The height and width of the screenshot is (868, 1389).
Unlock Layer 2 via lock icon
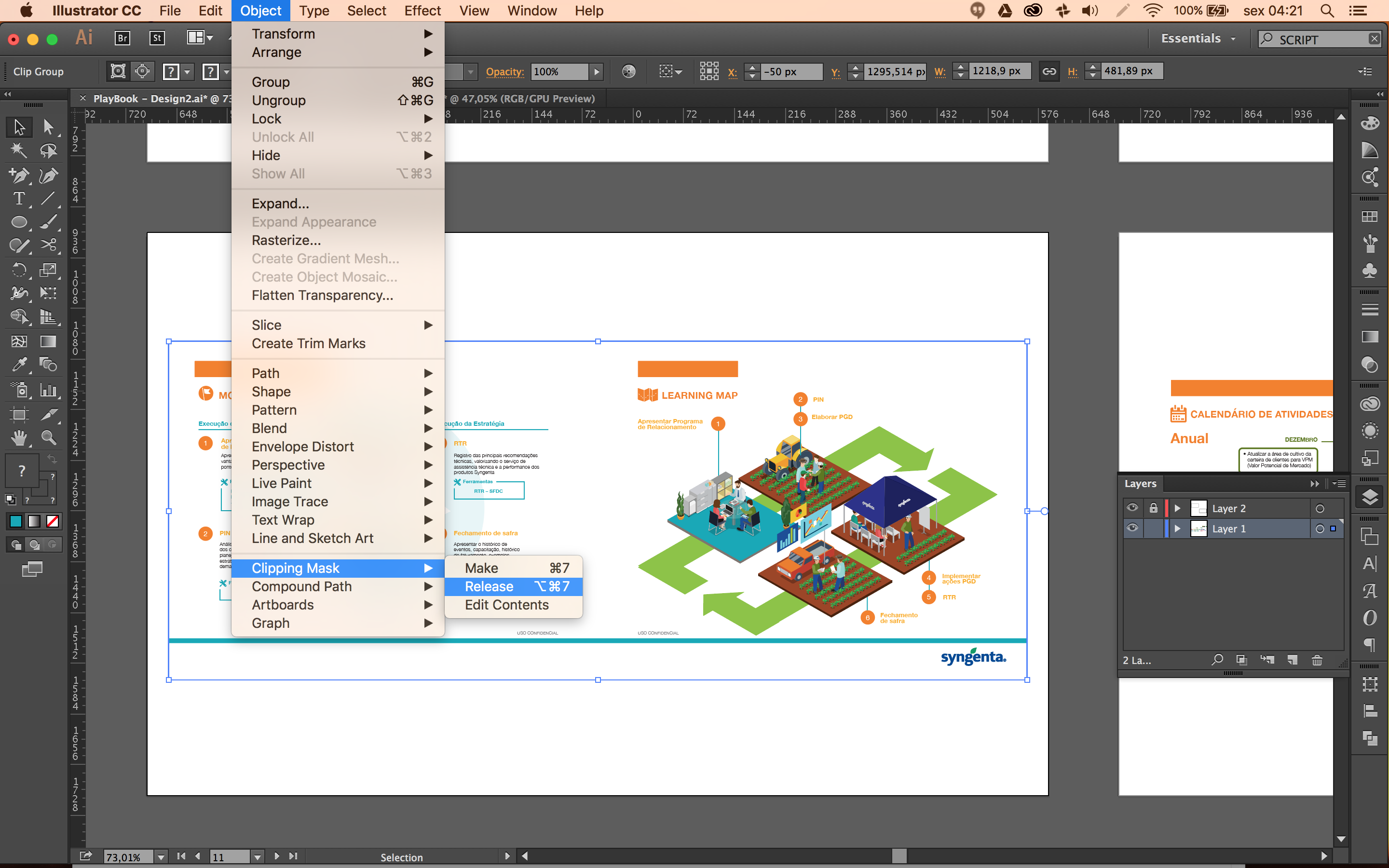coord(1153,507)
